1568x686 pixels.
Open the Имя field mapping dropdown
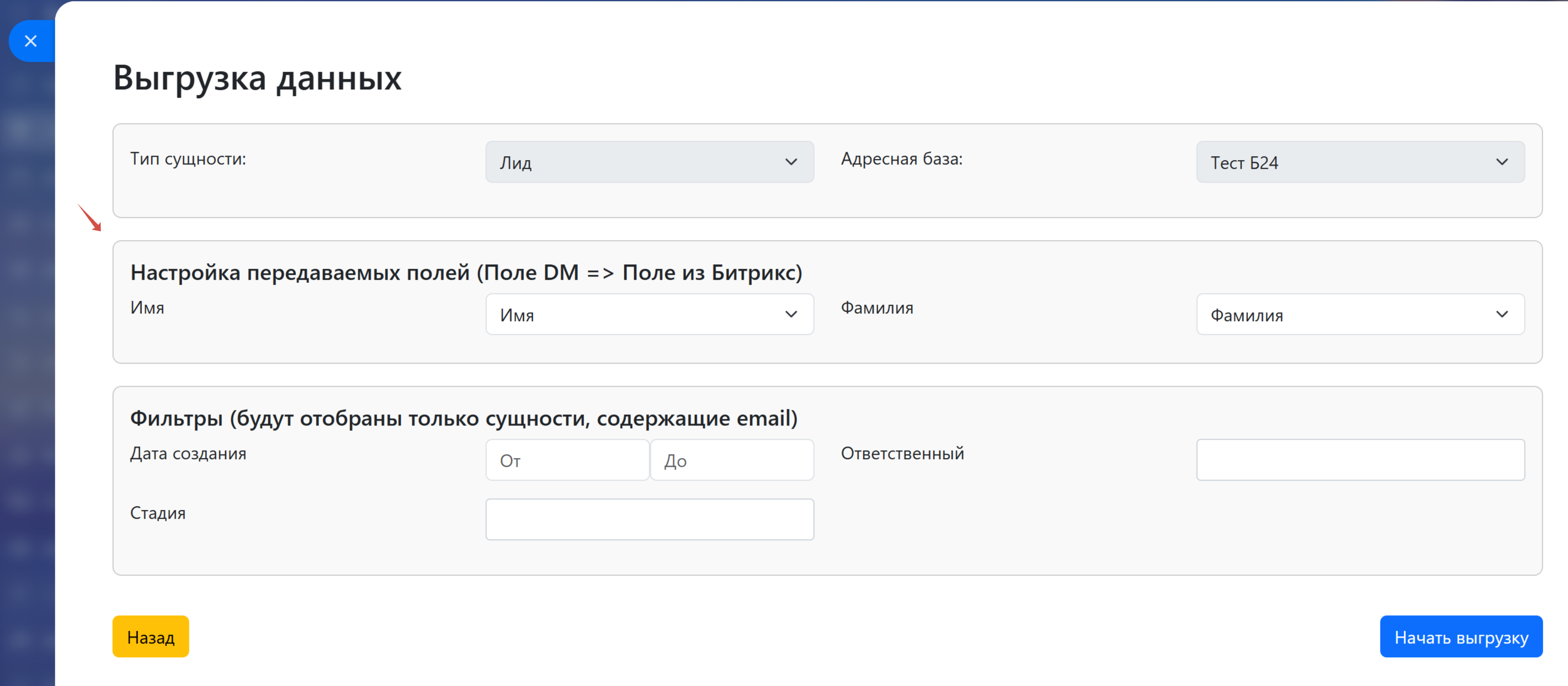pos(633,314)
